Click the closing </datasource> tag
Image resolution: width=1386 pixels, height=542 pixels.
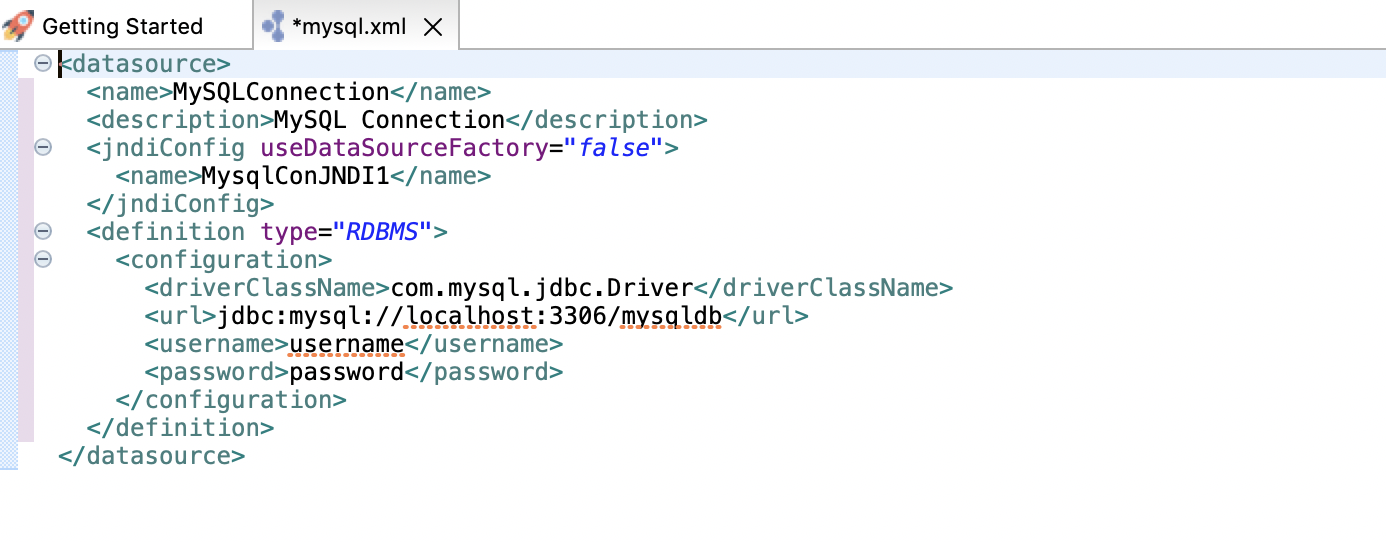[151, 456]
